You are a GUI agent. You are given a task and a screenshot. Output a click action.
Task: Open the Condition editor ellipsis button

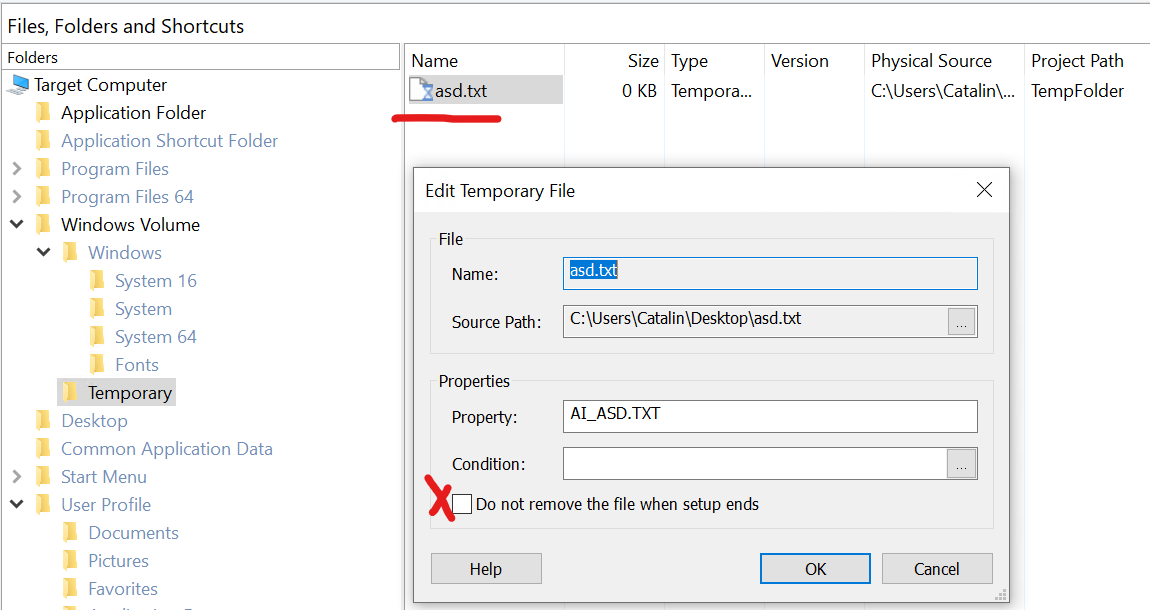pyautogui.click(x=961, y=464)
